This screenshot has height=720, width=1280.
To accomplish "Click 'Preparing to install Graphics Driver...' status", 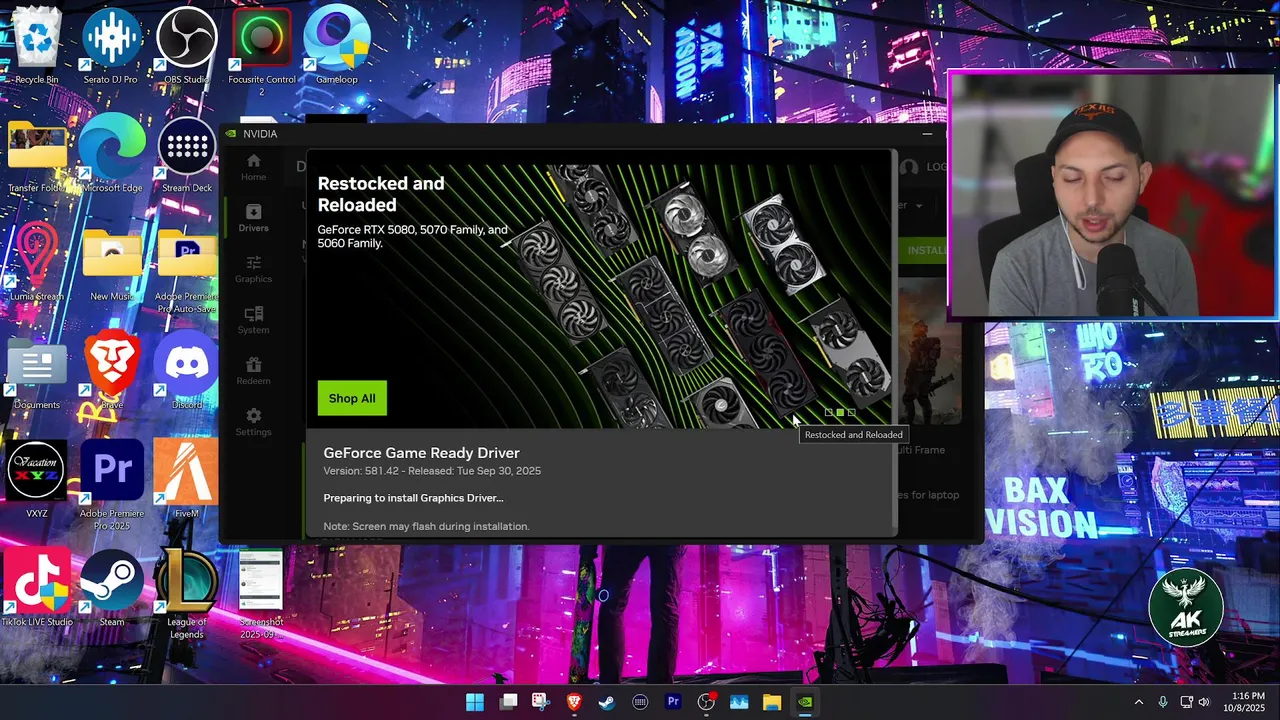I will (413, 498).
